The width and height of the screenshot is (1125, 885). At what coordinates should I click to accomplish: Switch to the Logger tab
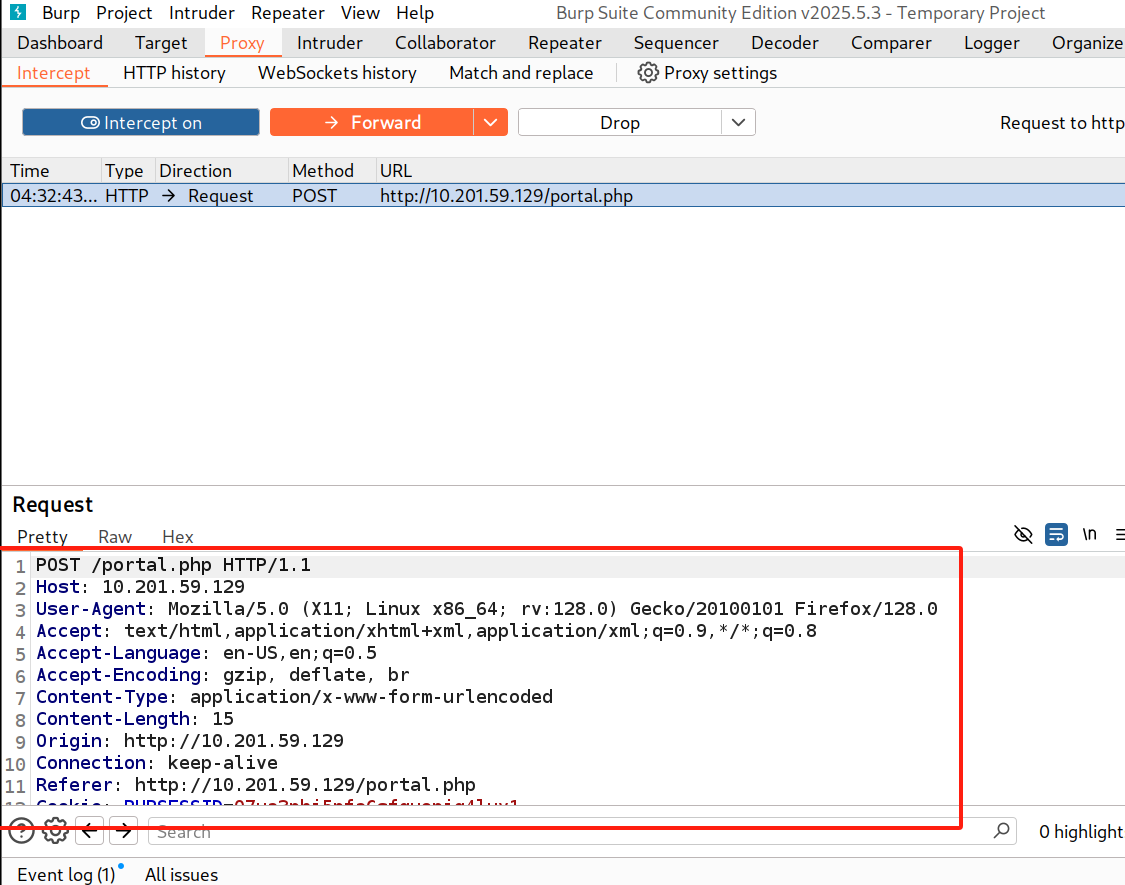pyautogui.click(x=992, y=43)
